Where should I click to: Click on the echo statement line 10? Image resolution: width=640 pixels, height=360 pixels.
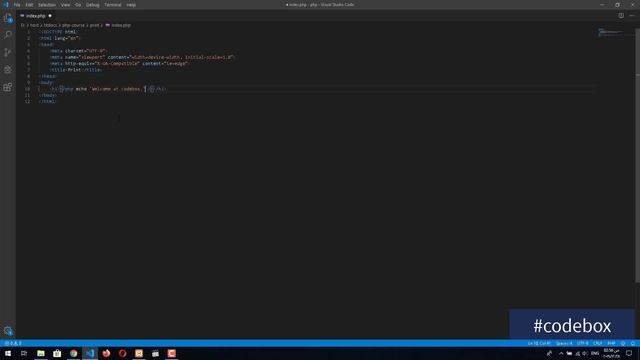click(108, 89)
